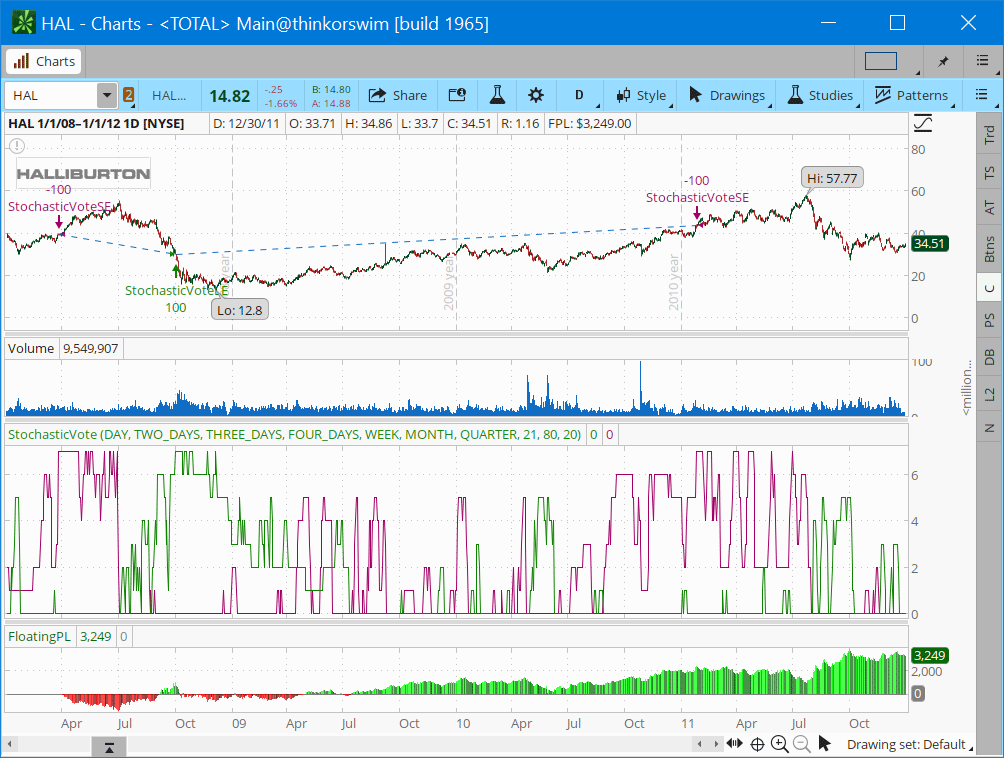Screen dimensions: 1004x758
Task: Click the symbol description camera icon
Action: pos(457,96)
